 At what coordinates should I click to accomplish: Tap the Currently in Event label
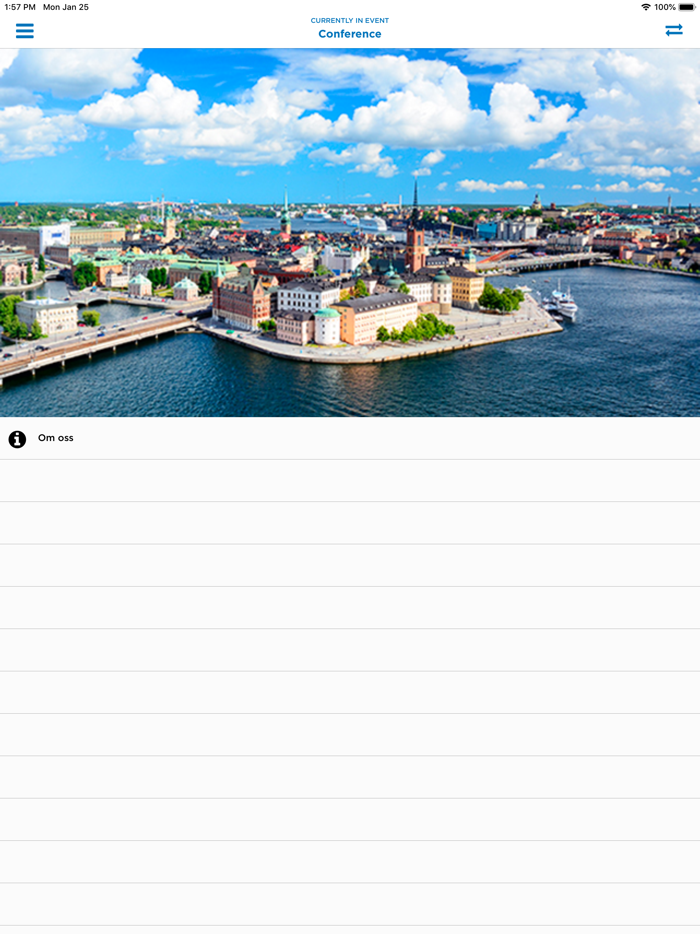350,20
